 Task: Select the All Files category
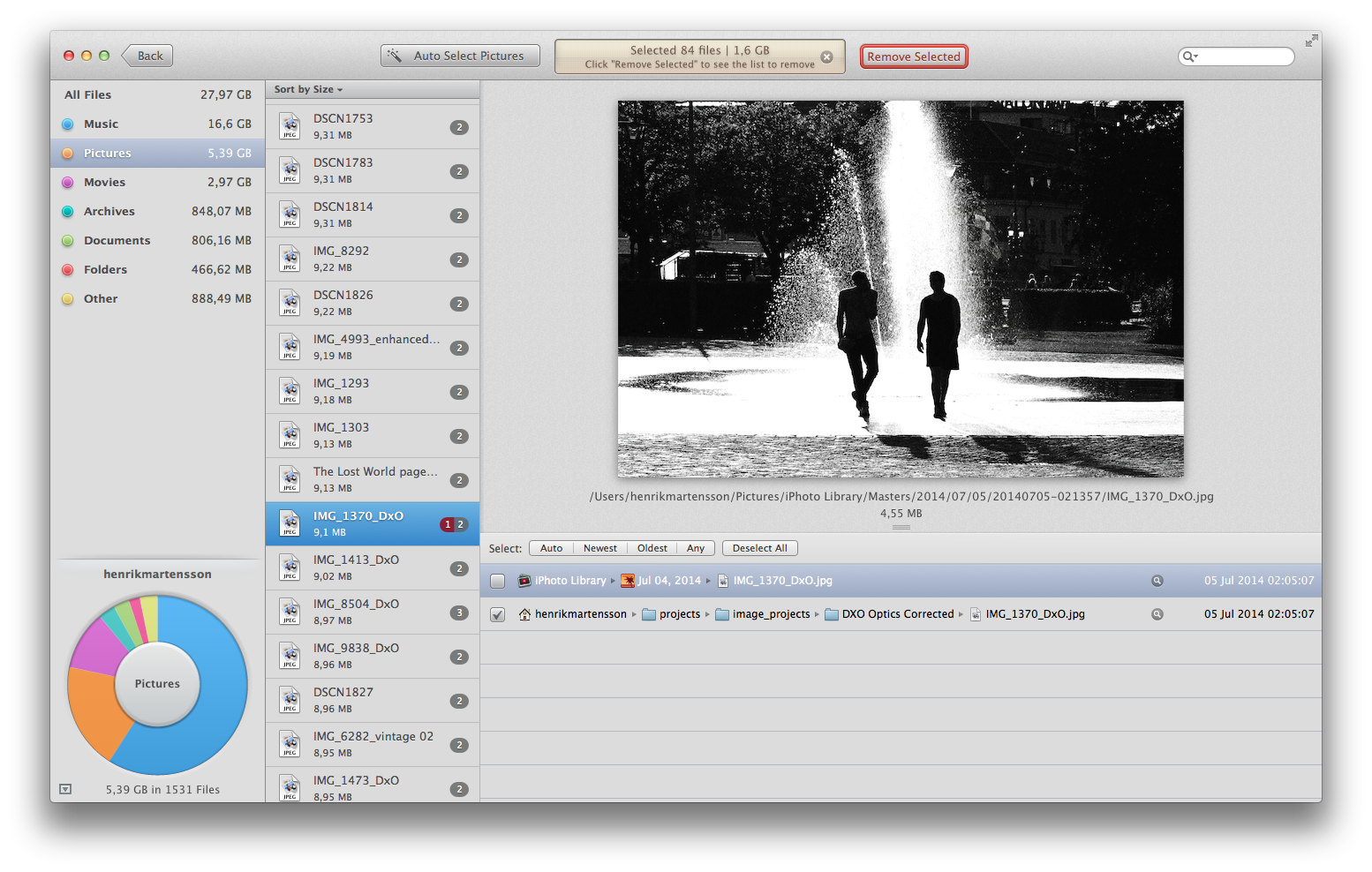pyautogui.click(x=157, y=95)
